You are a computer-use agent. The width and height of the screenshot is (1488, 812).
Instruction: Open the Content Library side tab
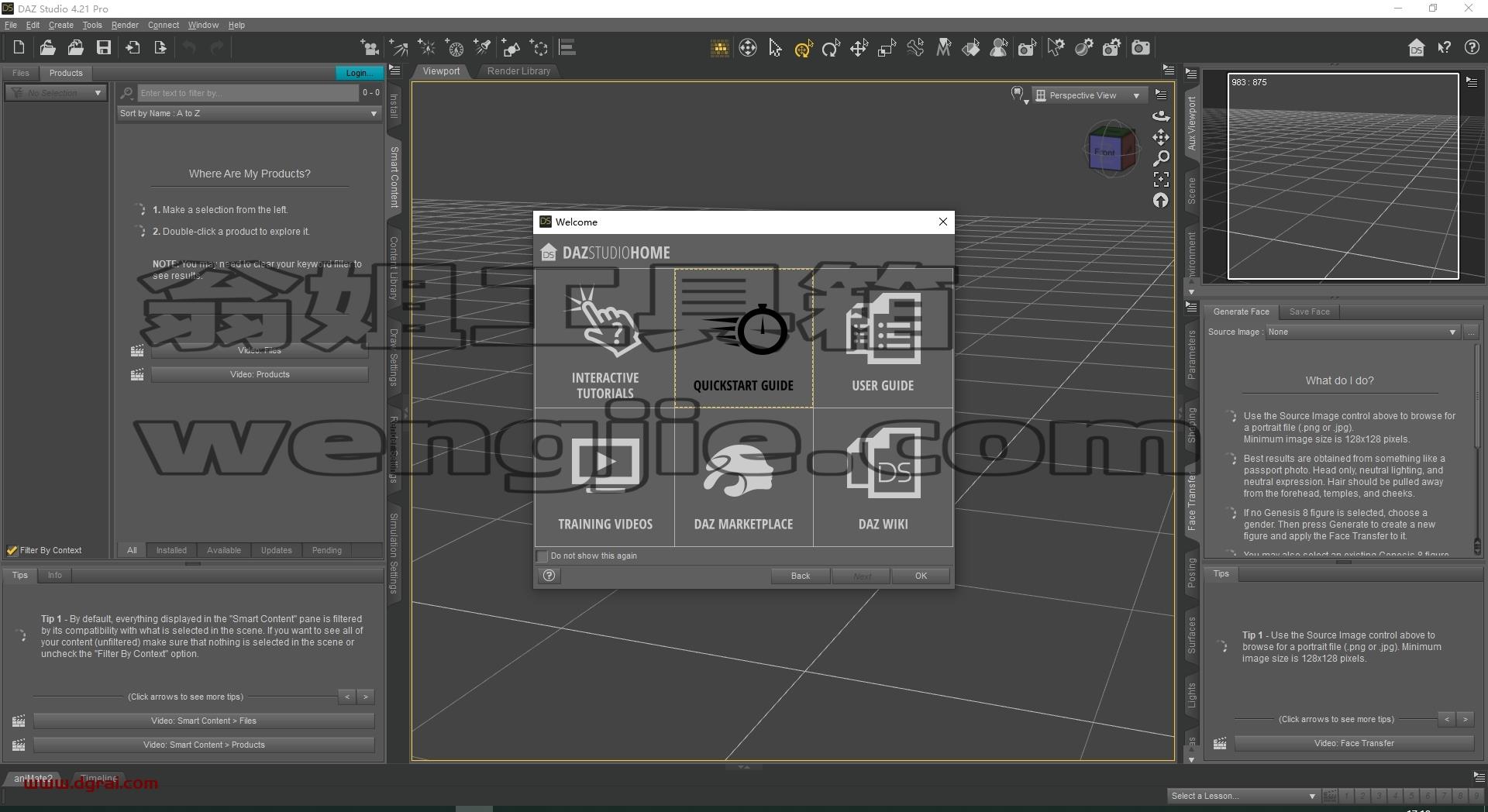coord(394,267)
